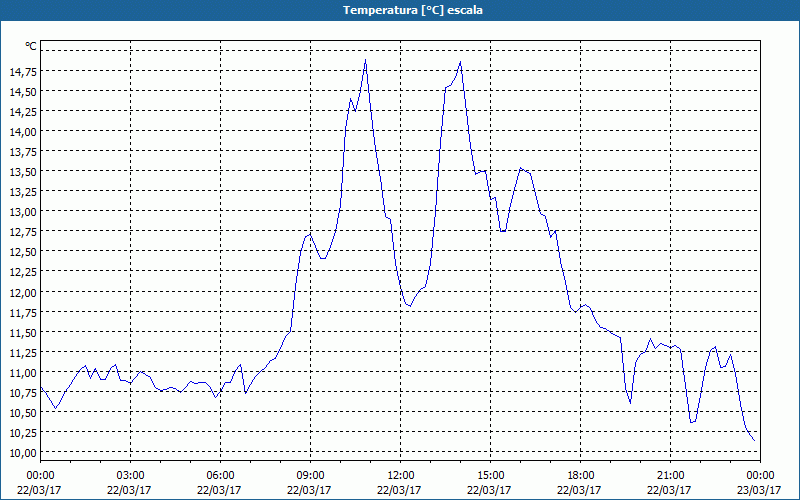Image resolution: width=800 pixels, height=500 pixels.
Task: Select the 13,50 y-axis value
Action: coord(23,171)
